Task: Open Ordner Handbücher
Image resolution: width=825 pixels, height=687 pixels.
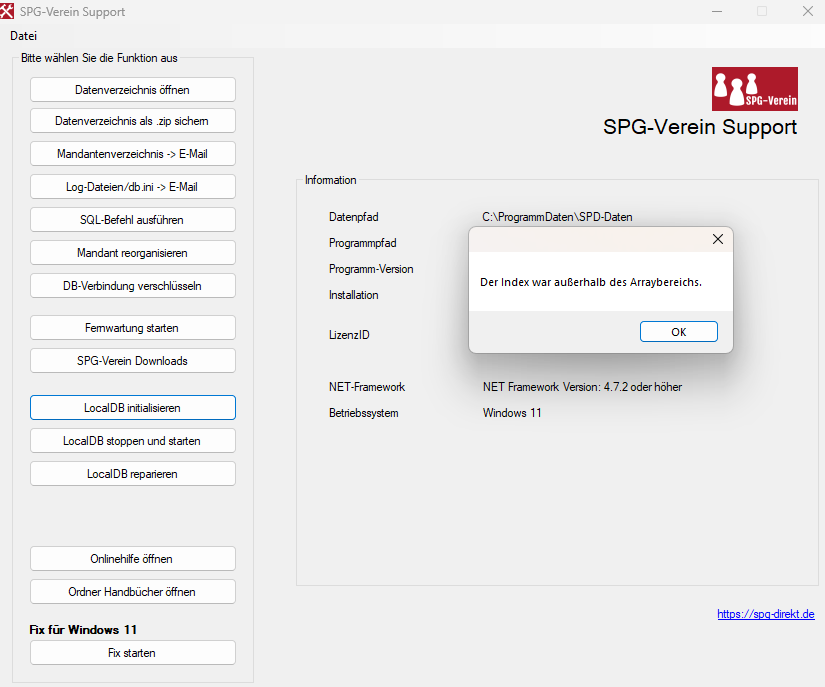Action: point(133,592)
